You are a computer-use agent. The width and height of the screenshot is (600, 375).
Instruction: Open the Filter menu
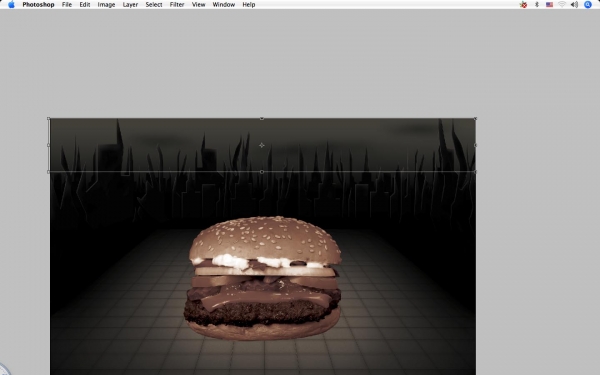coord(177,5)
